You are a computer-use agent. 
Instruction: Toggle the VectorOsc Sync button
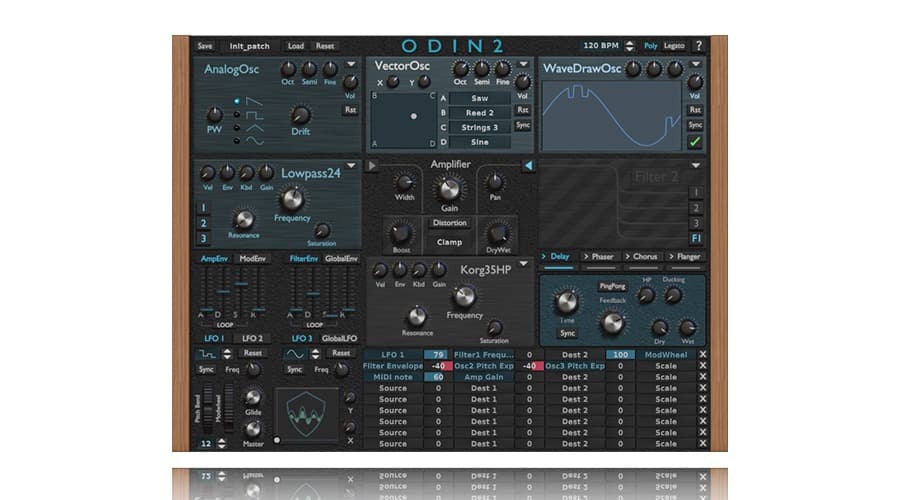pyautogui.click(x=522, y=125)
